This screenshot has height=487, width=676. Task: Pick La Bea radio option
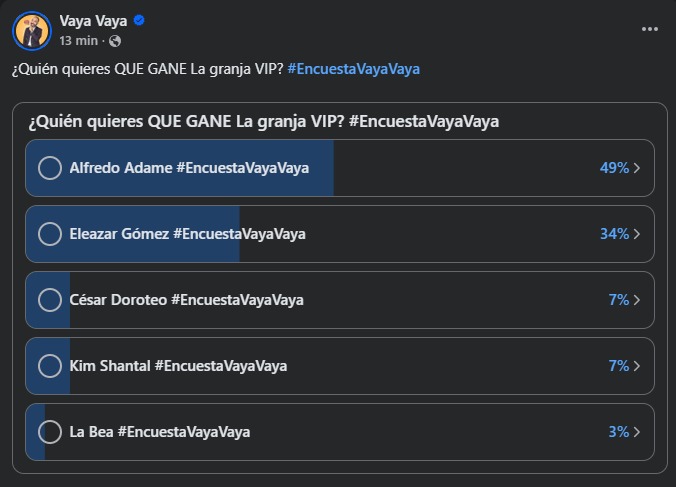pos(50,432)
